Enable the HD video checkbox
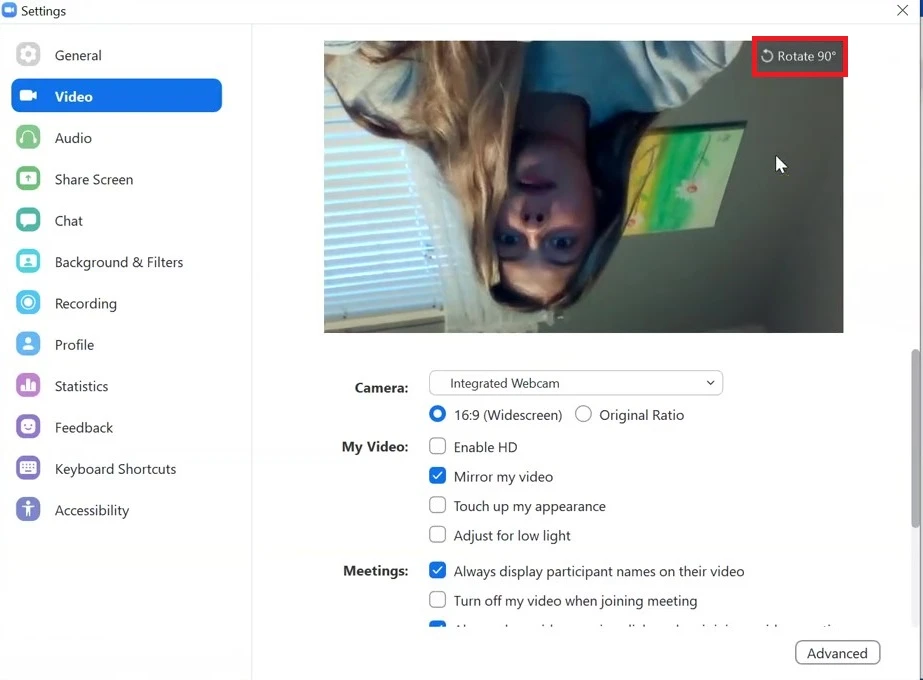Viewport: 923px width, 680px height. [438, 447]
